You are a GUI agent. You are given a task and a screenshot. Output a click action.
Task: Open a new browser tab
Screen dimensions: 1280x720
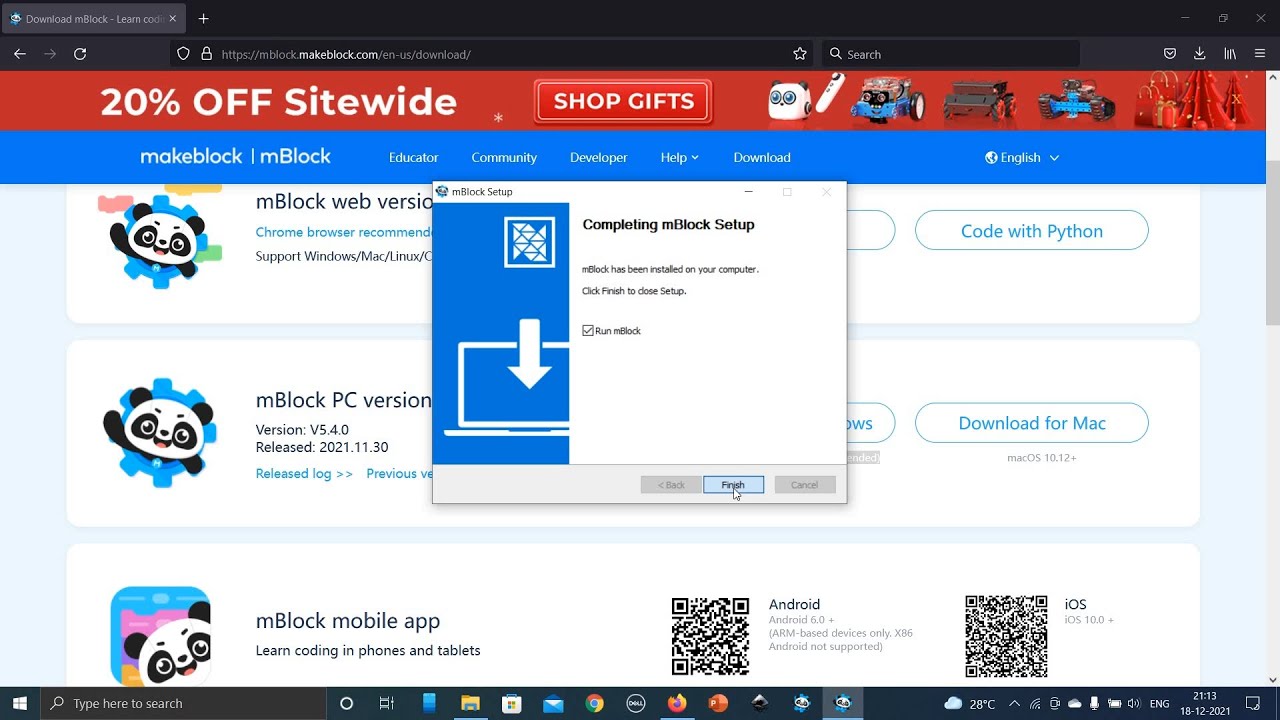pos(204,19)
